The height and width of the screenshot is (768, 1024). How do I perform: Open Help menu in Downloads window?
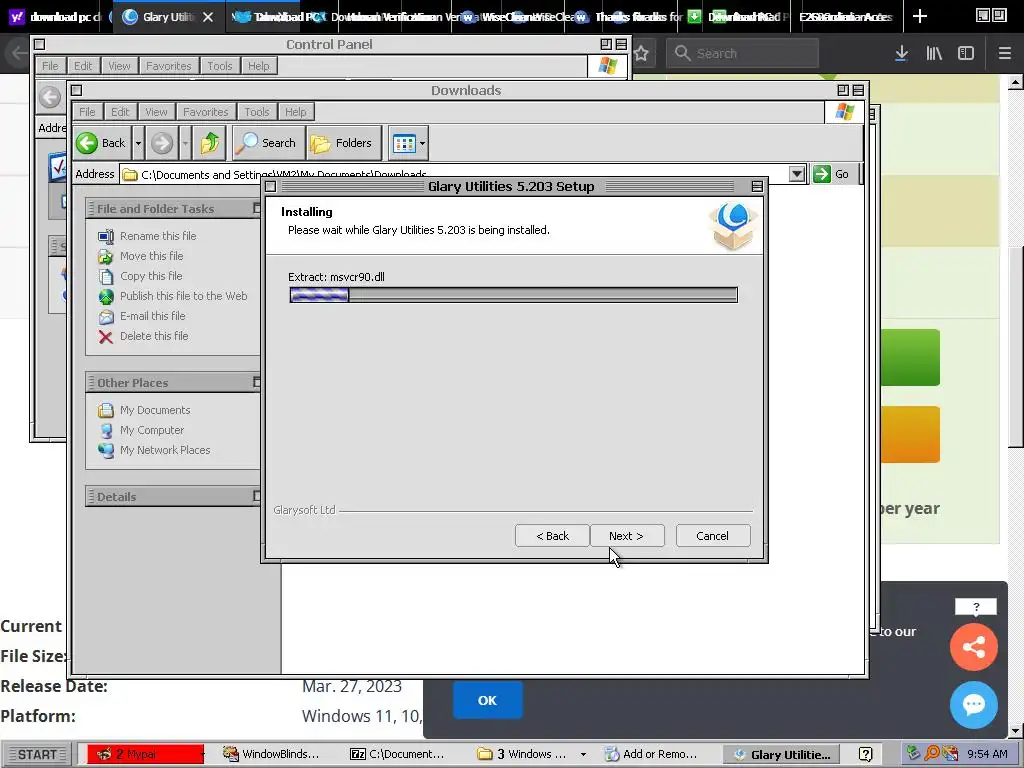pos(295,112)
